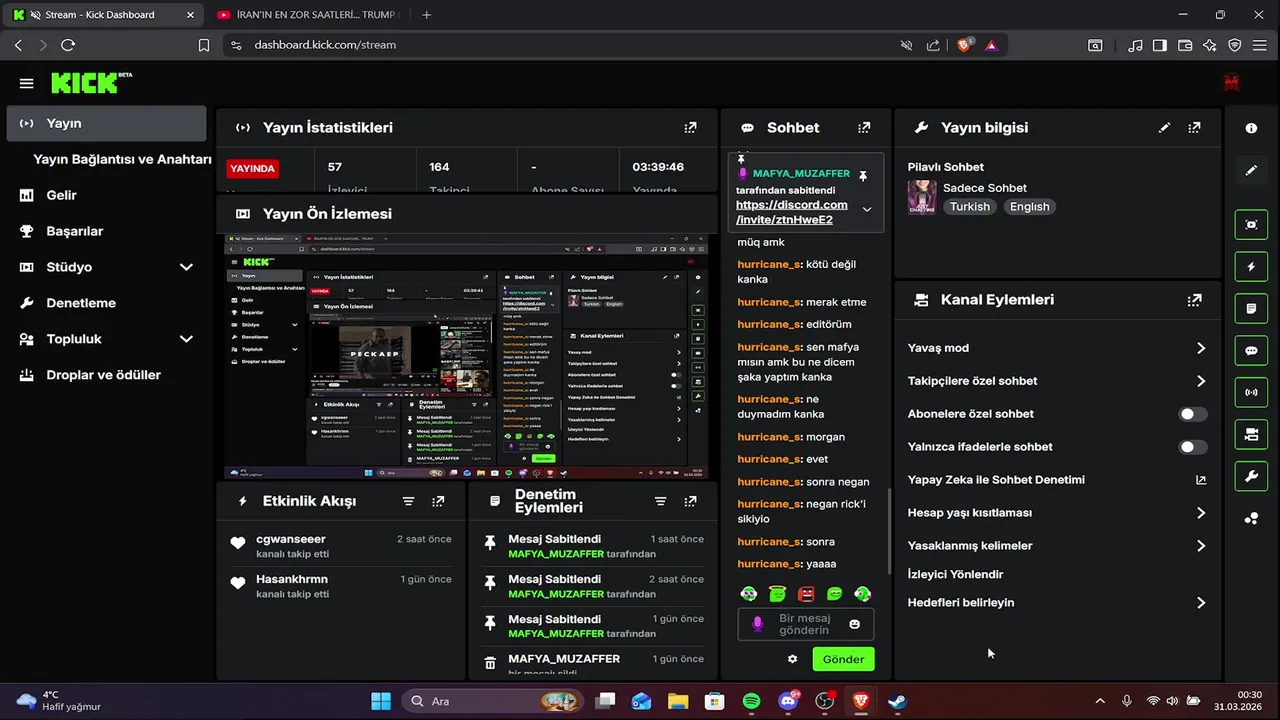The image size is (1280, 720).
Task: Toggle Abonelere özel sohbet switch
Action: (1192, 414)
